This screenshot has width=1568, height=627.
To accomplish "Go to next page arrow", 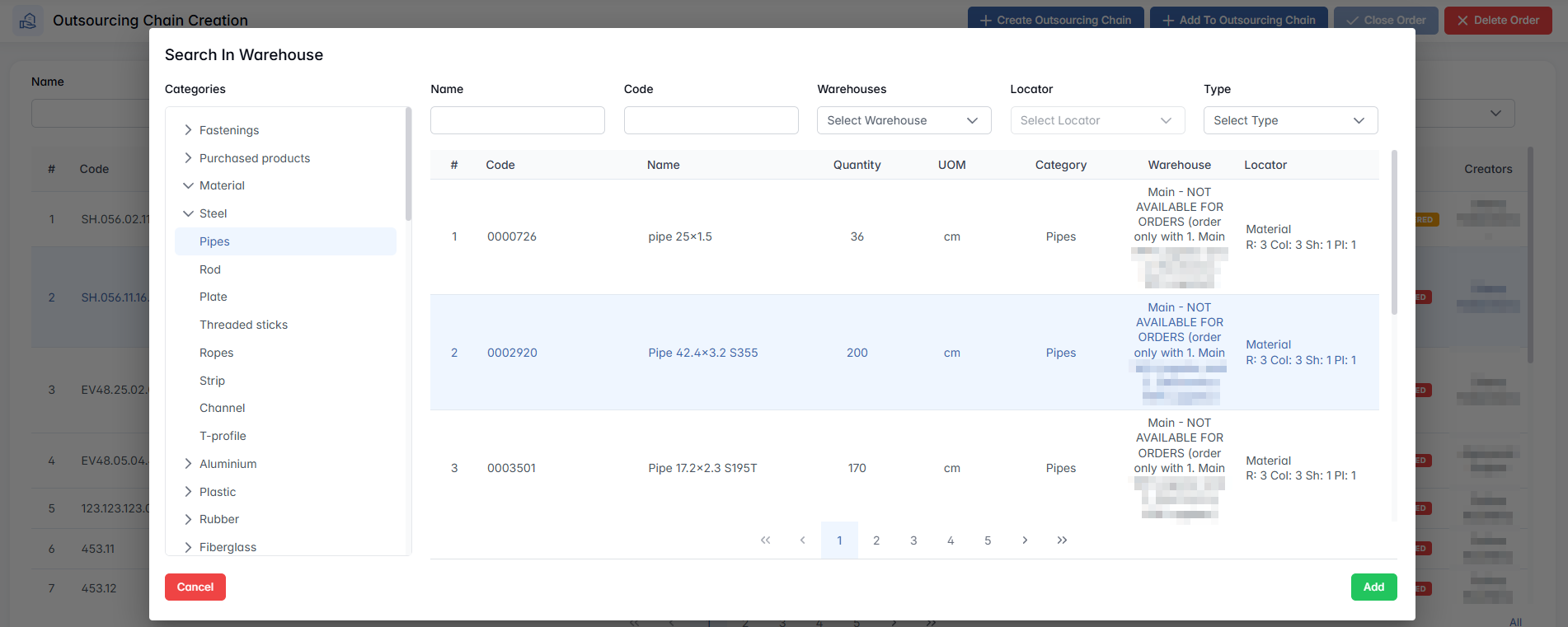I will click(1025, 540).
